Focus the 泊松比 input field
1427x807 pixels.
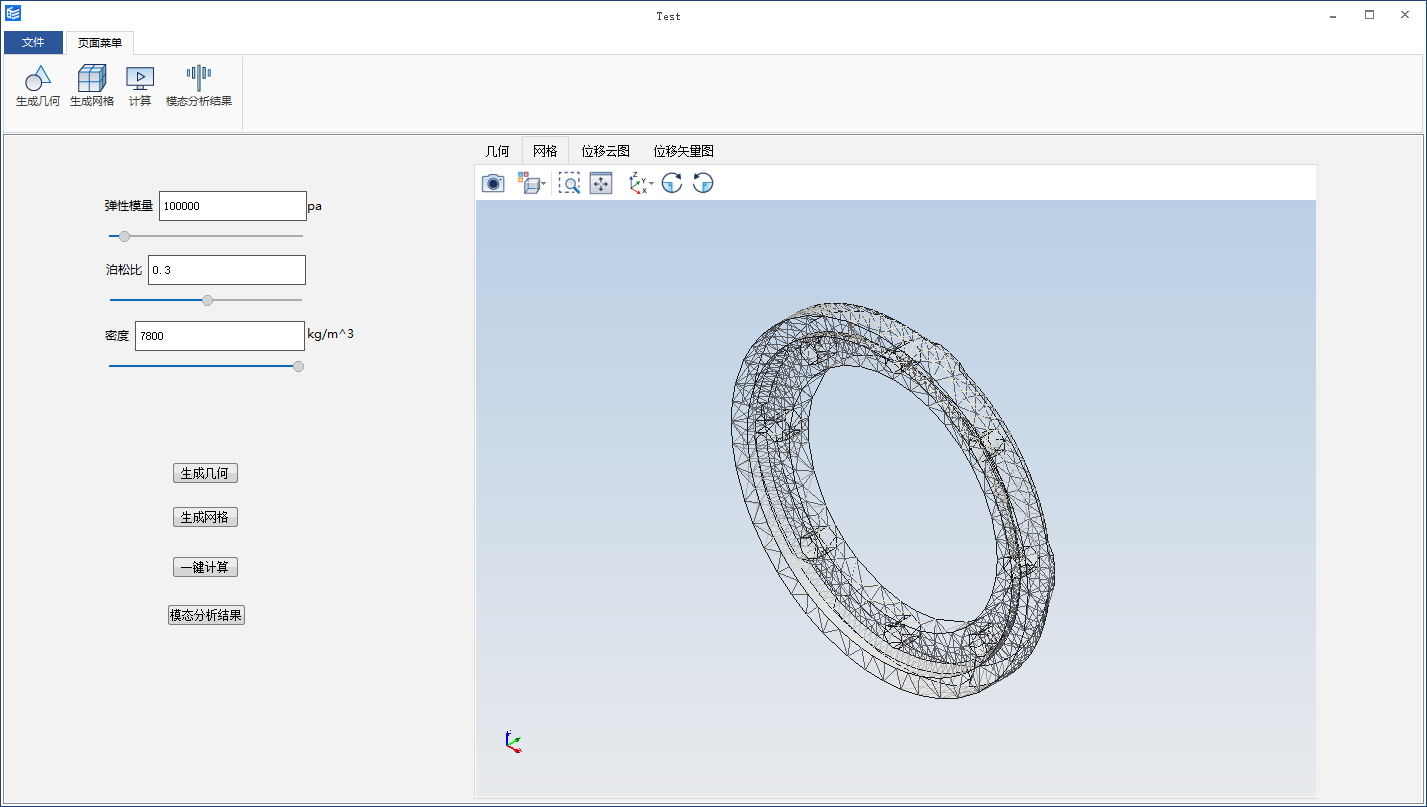pos(227,270)
